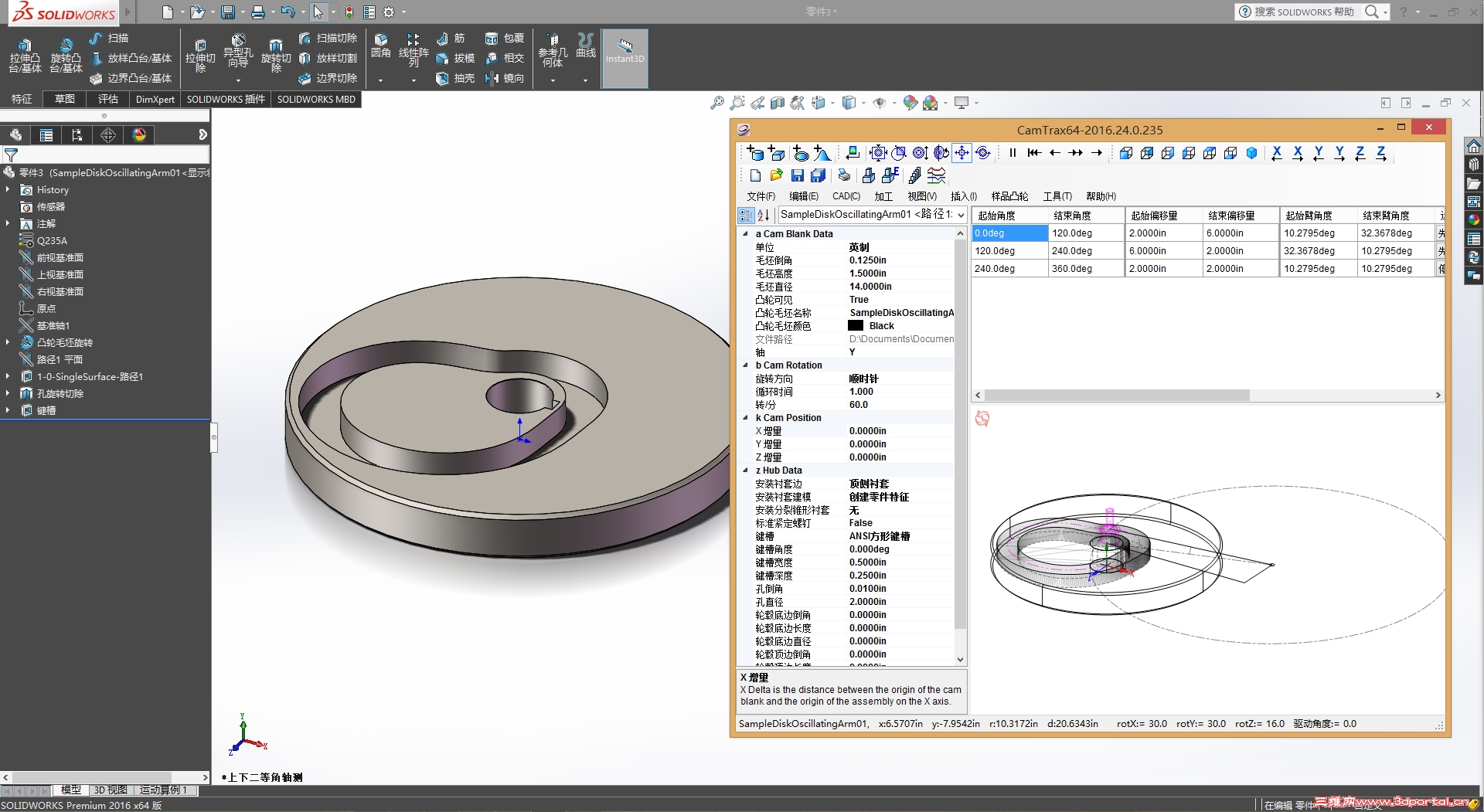Expand History in the feature tree
This screenshot has width=1484, height=812.
click(x=8, y=189)
